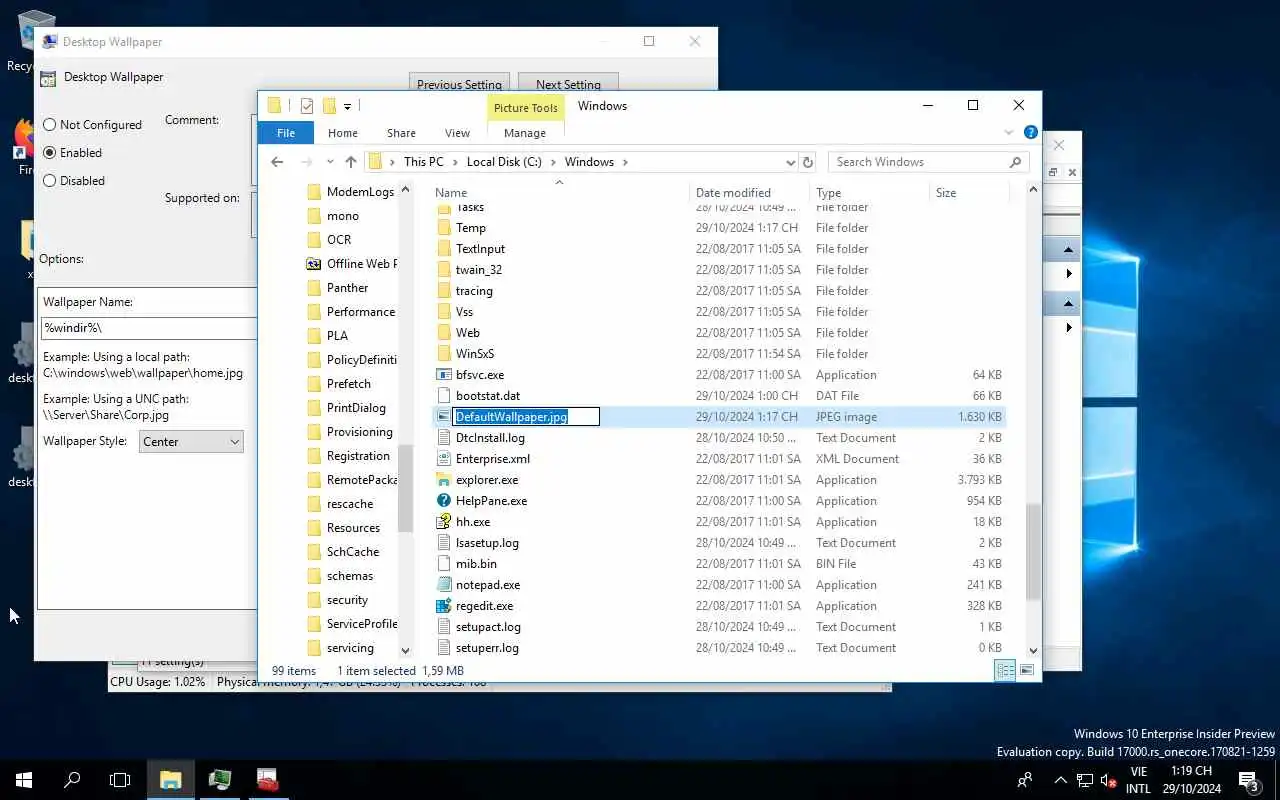Open the Windows Start menu
Screen dimensions: 1280x800
(24, 780)
